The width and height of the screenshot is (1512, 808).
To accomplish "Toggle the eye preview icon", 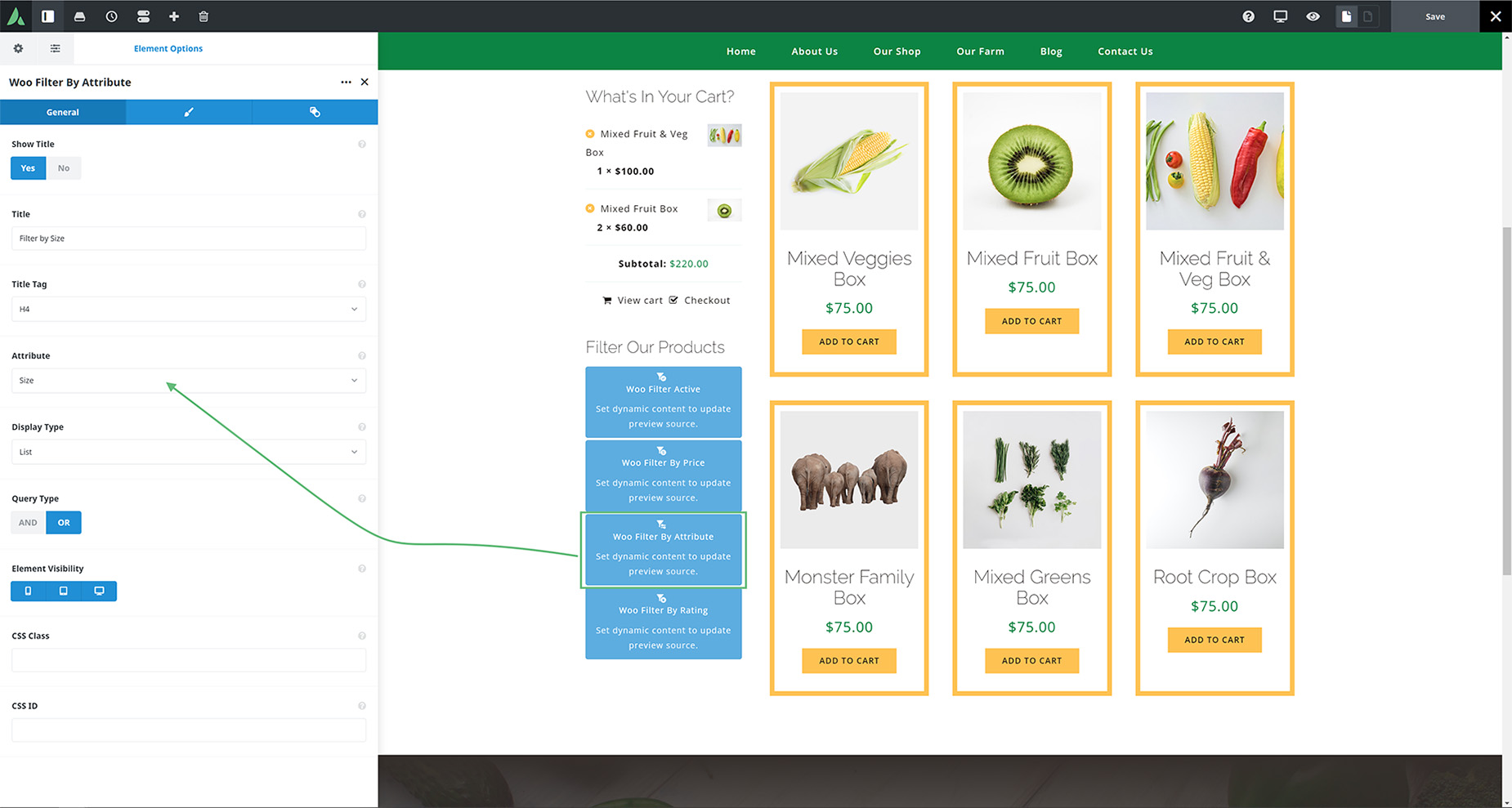I will (x=1313, y=16).
